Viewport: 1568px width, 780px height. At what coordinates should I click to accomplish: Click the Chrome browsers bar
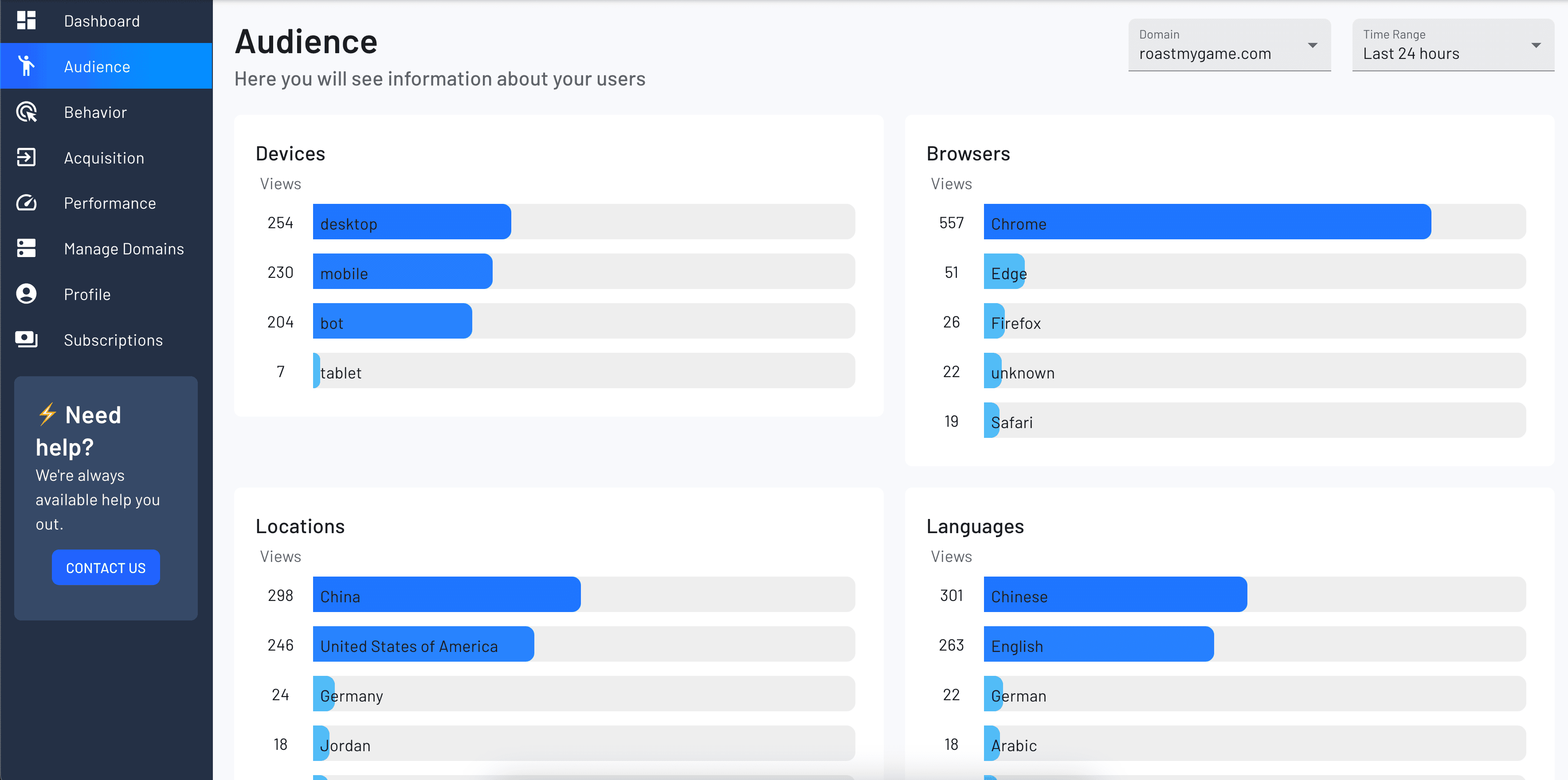[1207, 222]
